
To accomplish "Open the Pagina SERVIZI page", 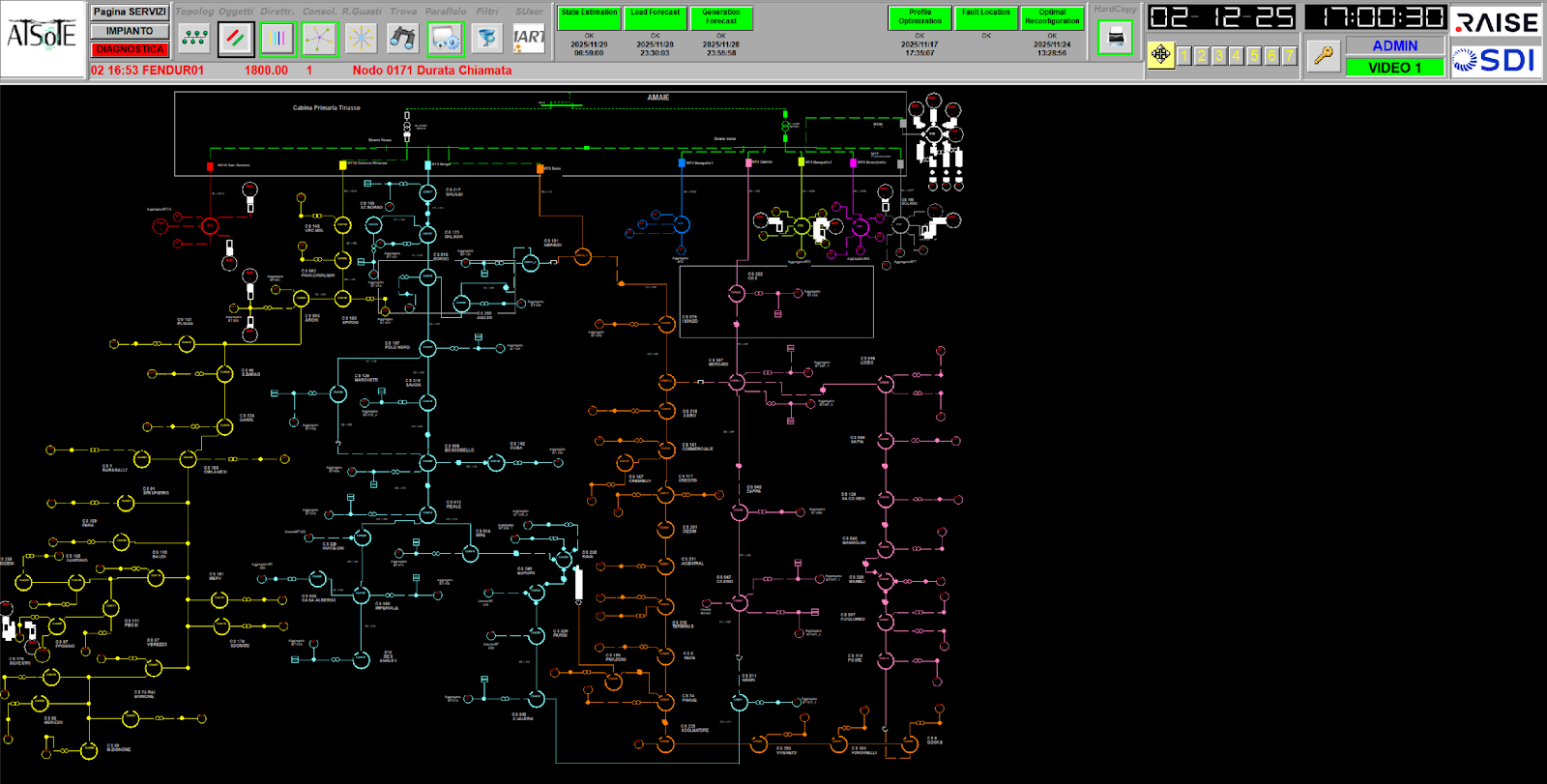I will pos(130,12).
